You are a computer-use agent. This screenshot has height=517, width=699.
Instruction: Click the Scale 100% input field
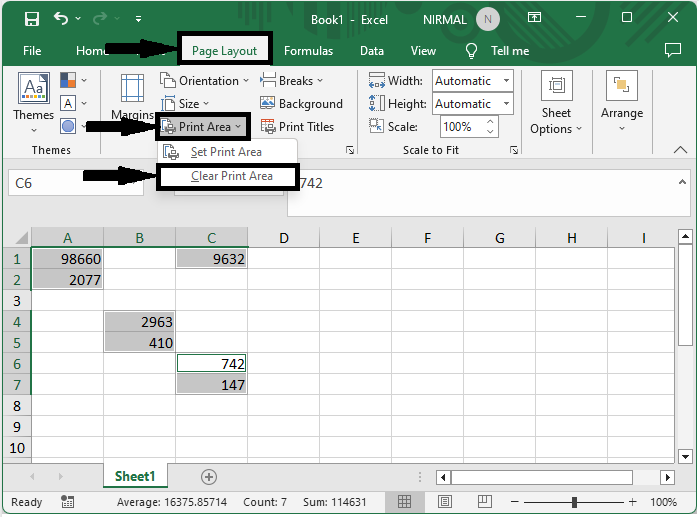pos(462,127)
